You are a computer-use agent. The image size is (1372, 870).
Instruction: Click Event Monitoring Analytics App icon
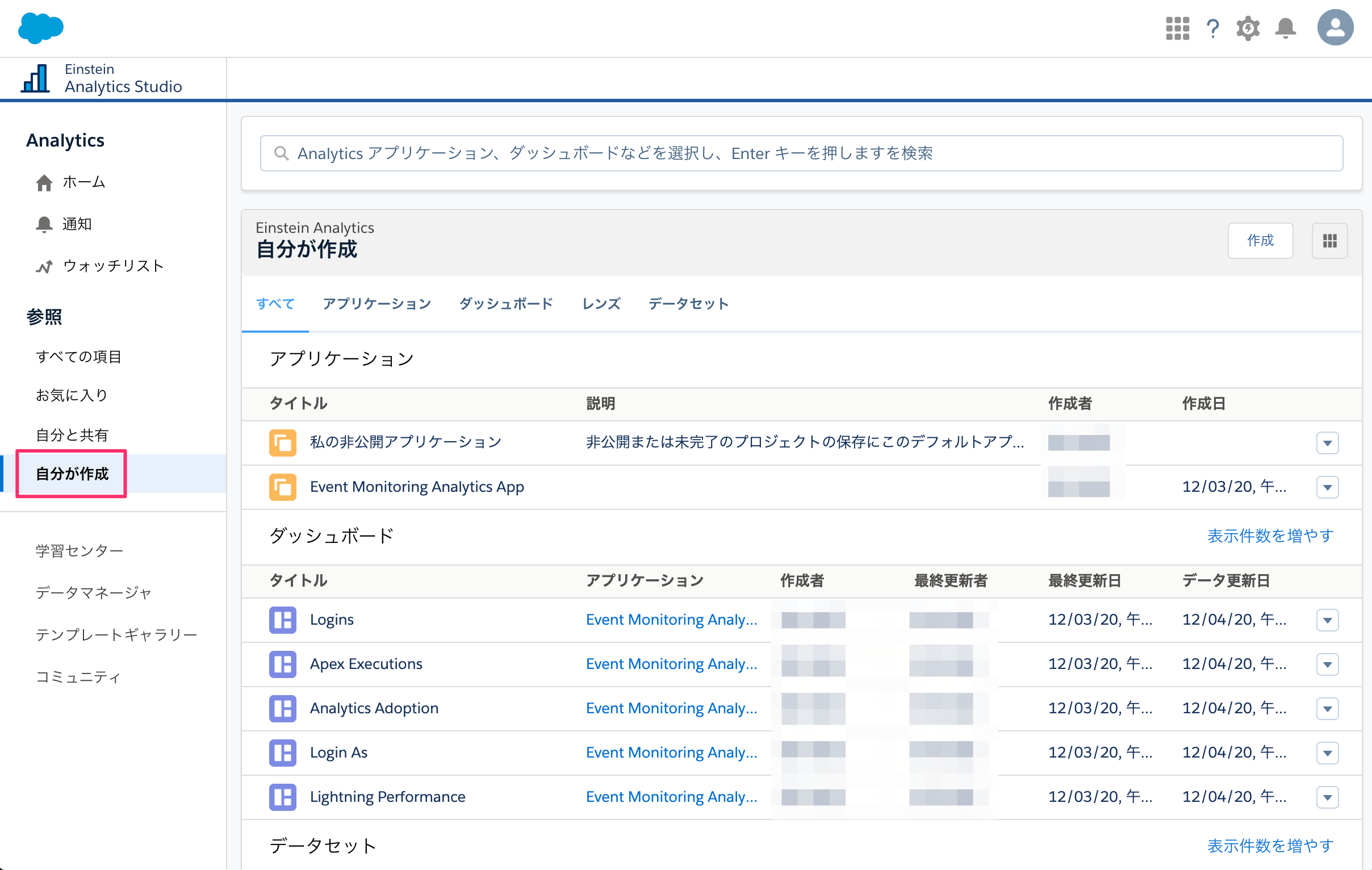283,487
